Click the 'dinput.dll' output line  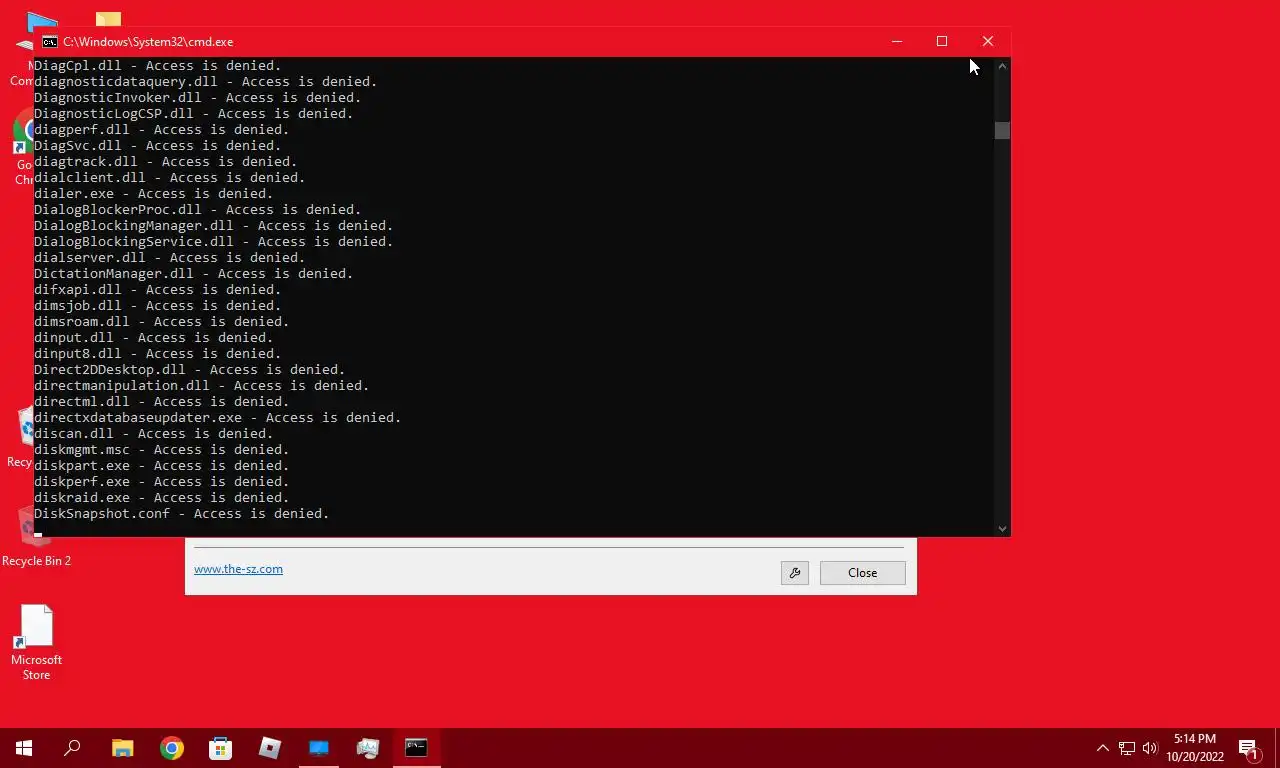154,338
